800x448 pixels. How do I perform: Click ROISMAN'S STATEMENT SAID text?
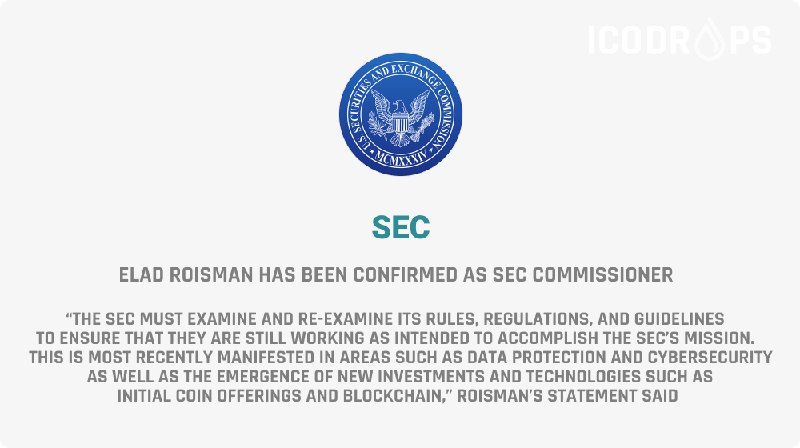click(x=567, y=396)
